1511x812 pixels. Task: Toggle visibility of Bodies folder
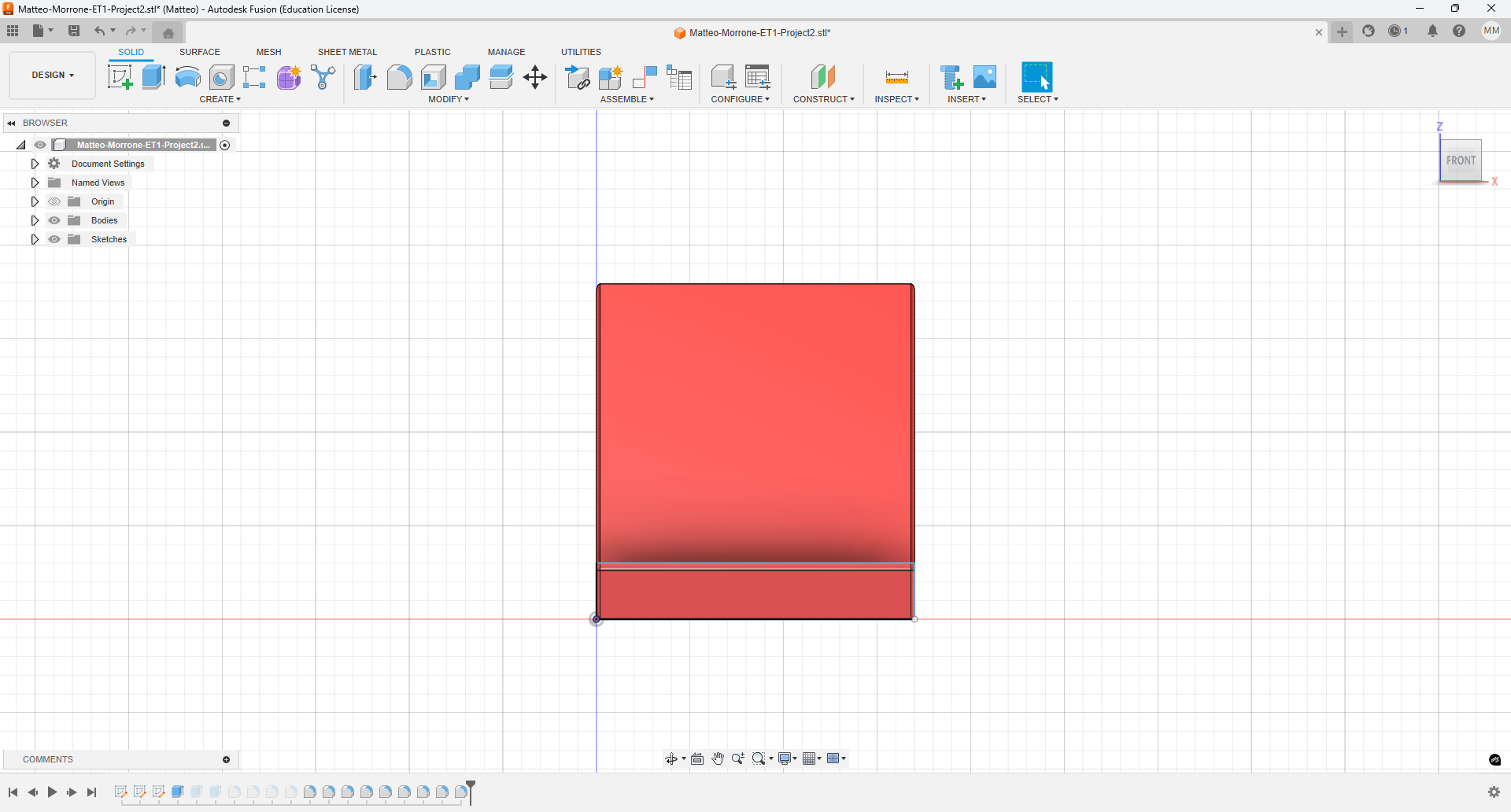(54, 220)
